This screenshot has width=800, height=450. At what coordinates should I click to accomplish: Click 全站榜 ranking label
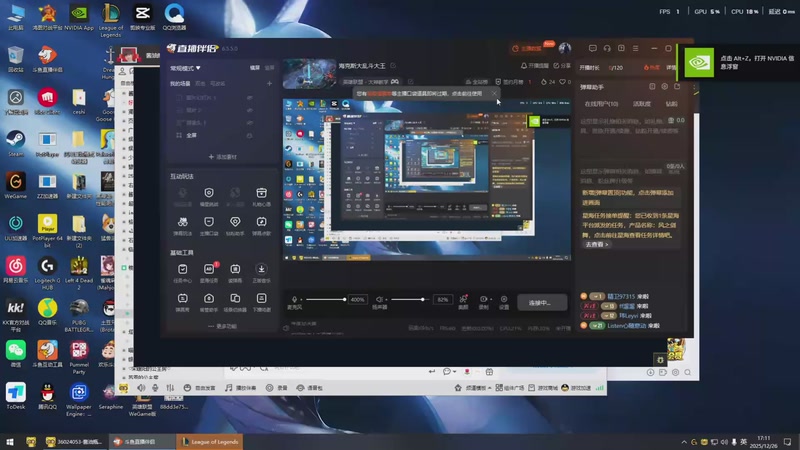click(476, 82)
